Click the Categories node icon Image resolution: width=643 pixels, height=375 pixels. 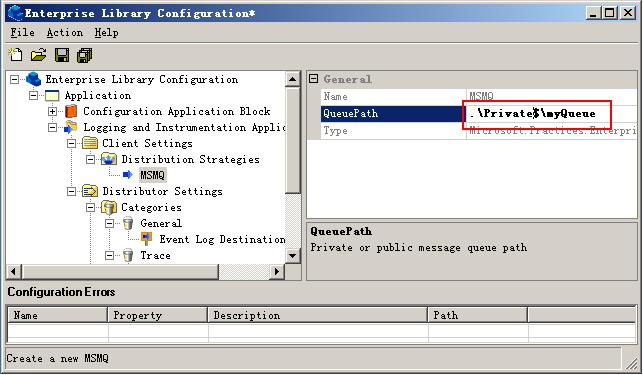pyautogui.click(x=109, y=207)
